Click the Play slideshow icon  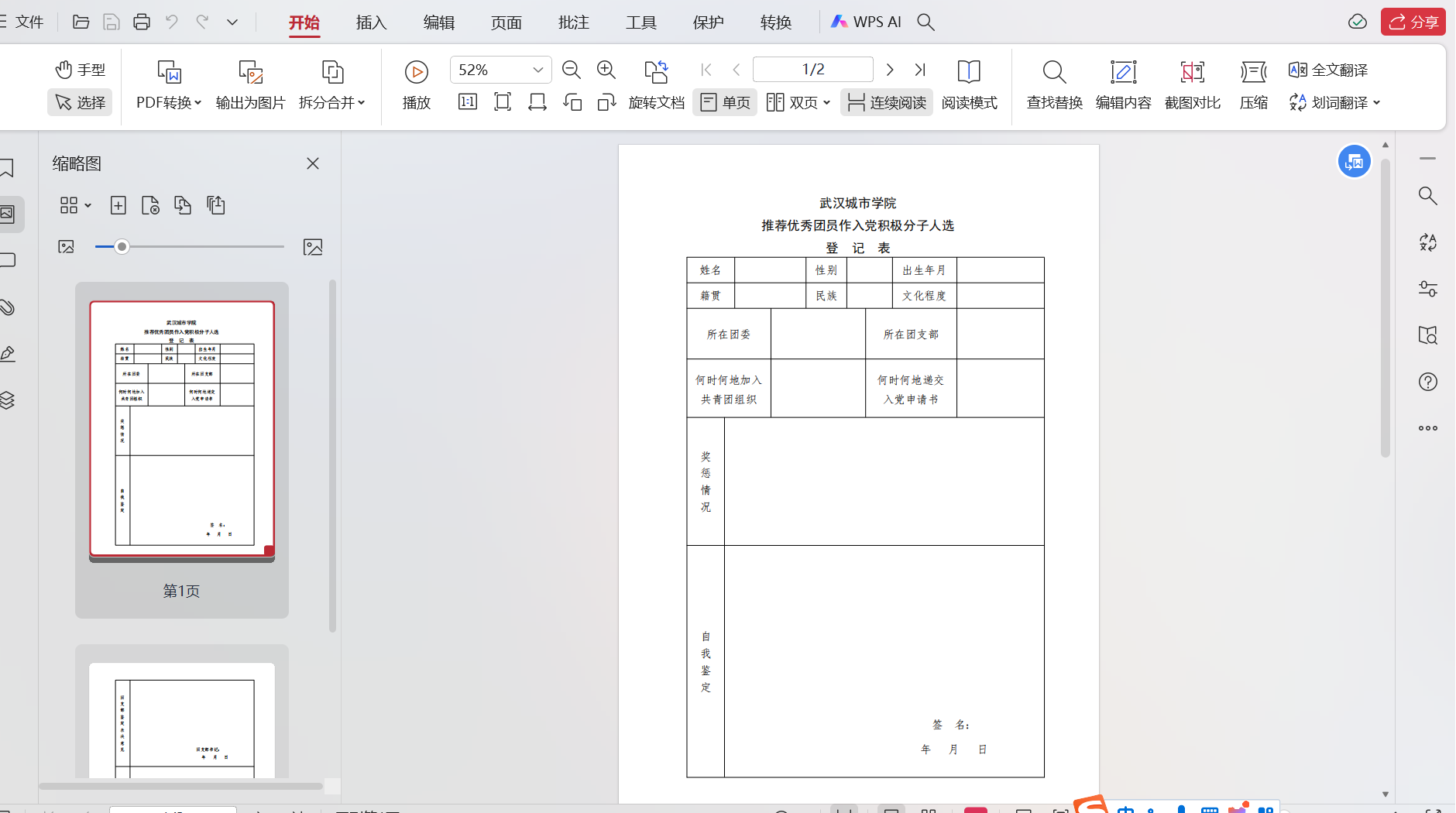point(416,73)
